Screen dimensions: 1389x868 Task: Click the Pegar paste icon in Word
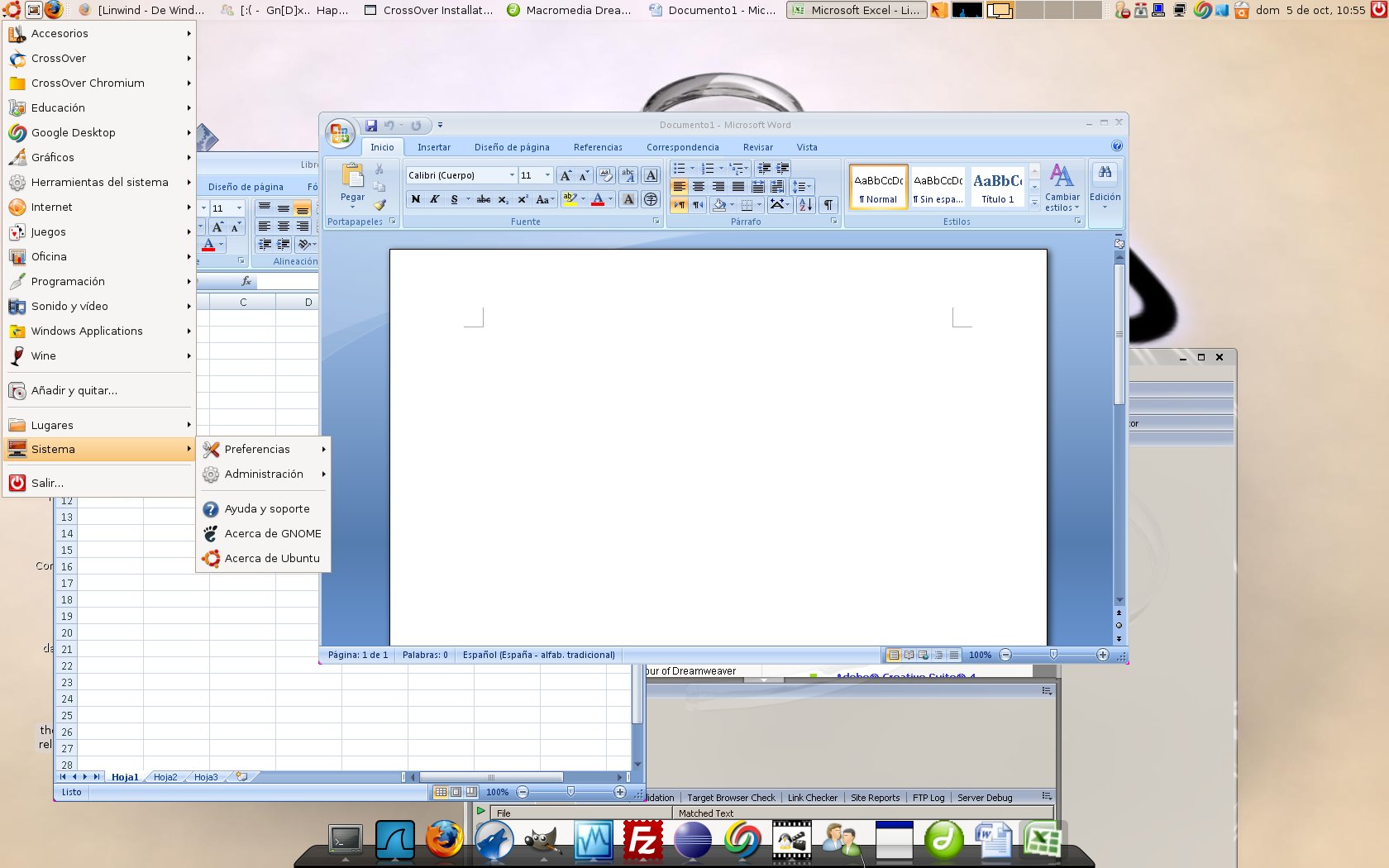click(352, 176)
